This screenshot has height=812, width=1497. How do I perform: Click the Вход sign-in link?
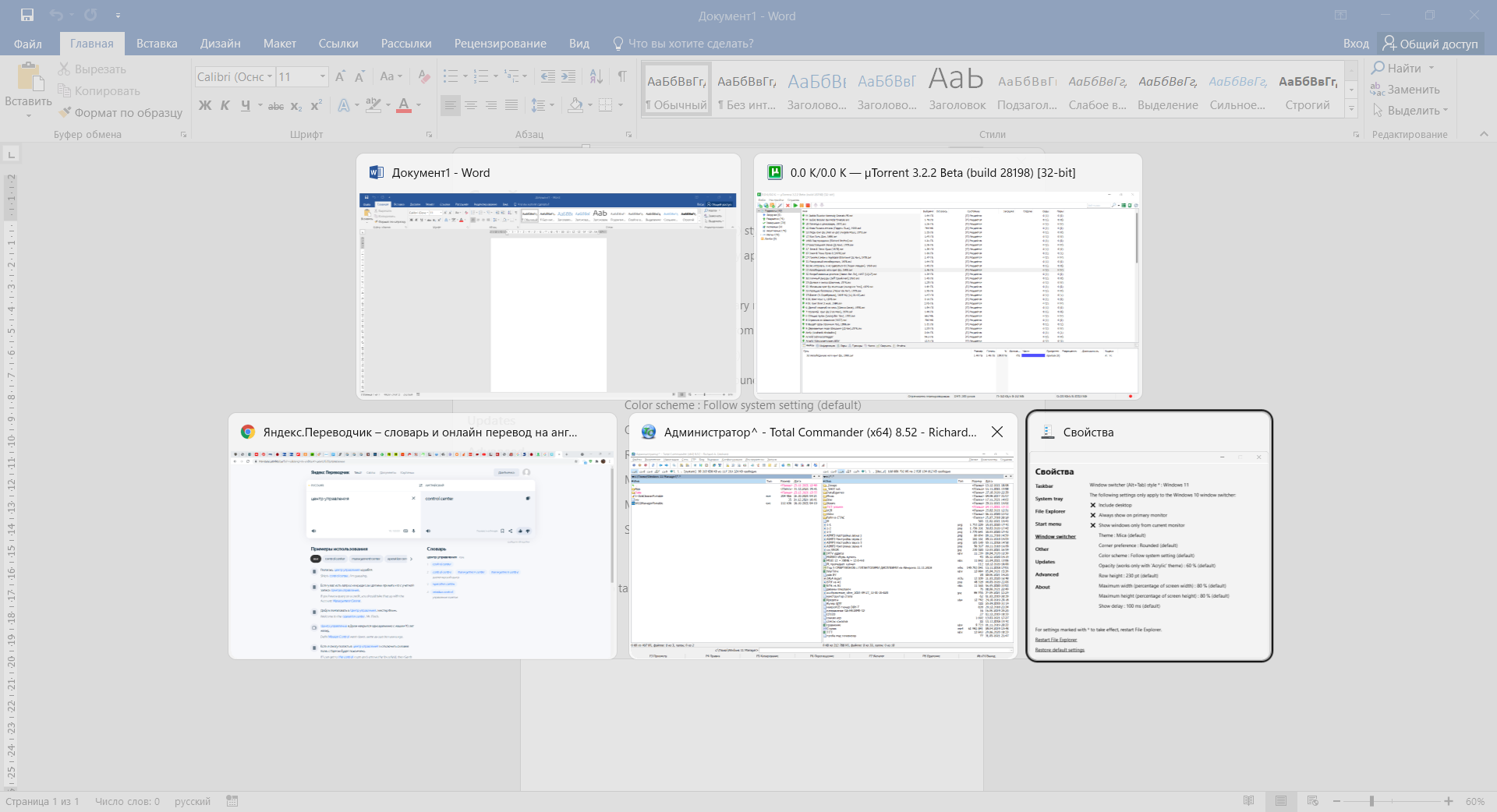(1356, 44)
